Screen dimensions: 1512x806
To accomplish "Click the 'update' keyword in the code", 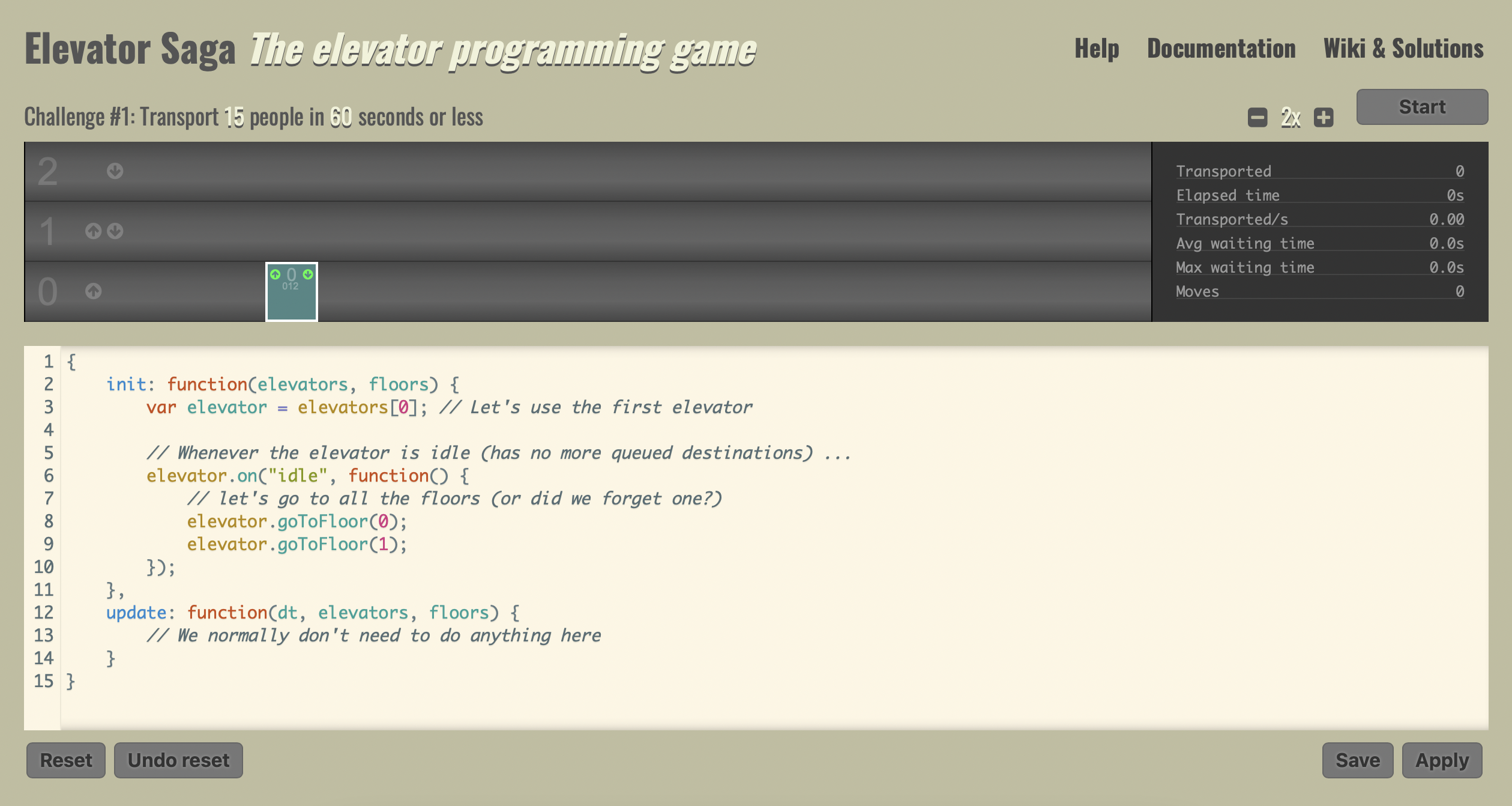I will (x=136, y=613).
